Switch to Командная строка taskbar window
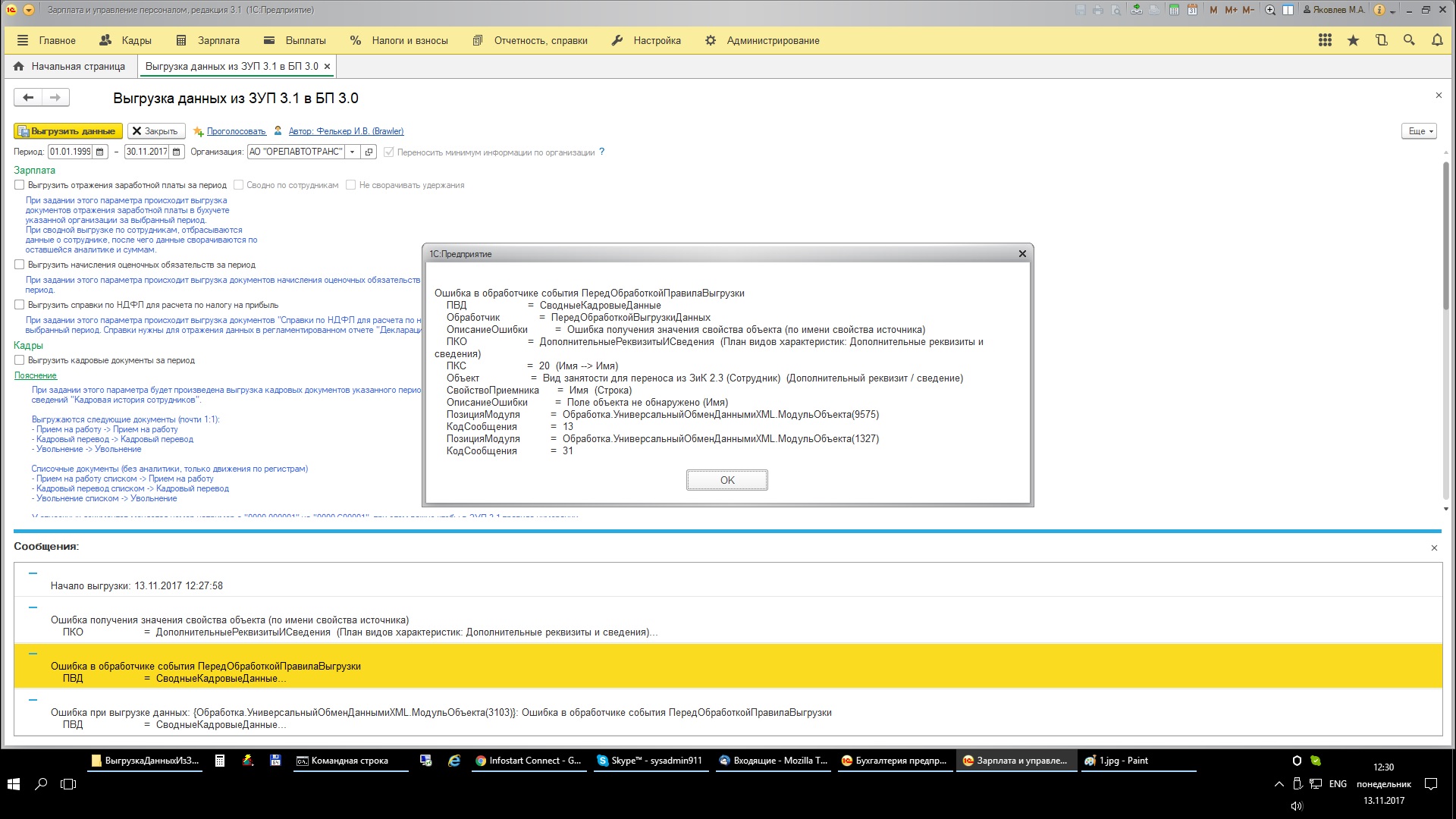The height and width of the screenshot is (819, 1456). click(350, 761)
